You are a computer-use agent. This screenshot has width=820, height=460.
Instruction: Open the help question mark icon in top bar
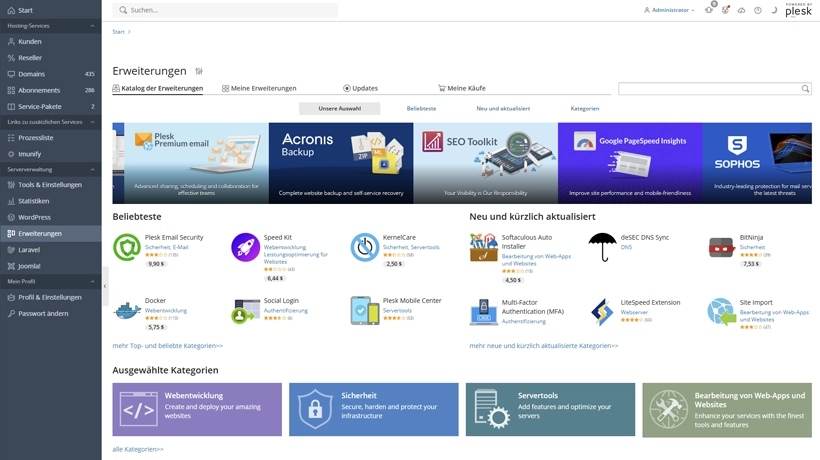click(758, 10)
